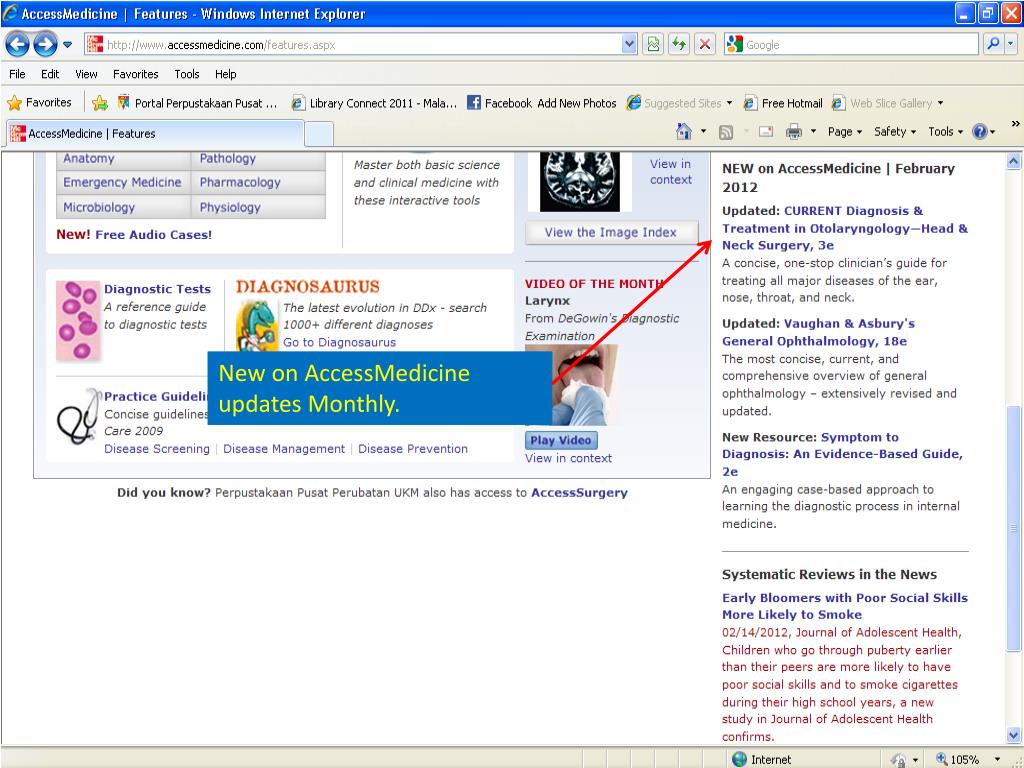Open Portal Perpustakaan Pusat bookmark
Image resolution: width=1024 pixels, height=768 pixels.
click(x=197, y=103)
